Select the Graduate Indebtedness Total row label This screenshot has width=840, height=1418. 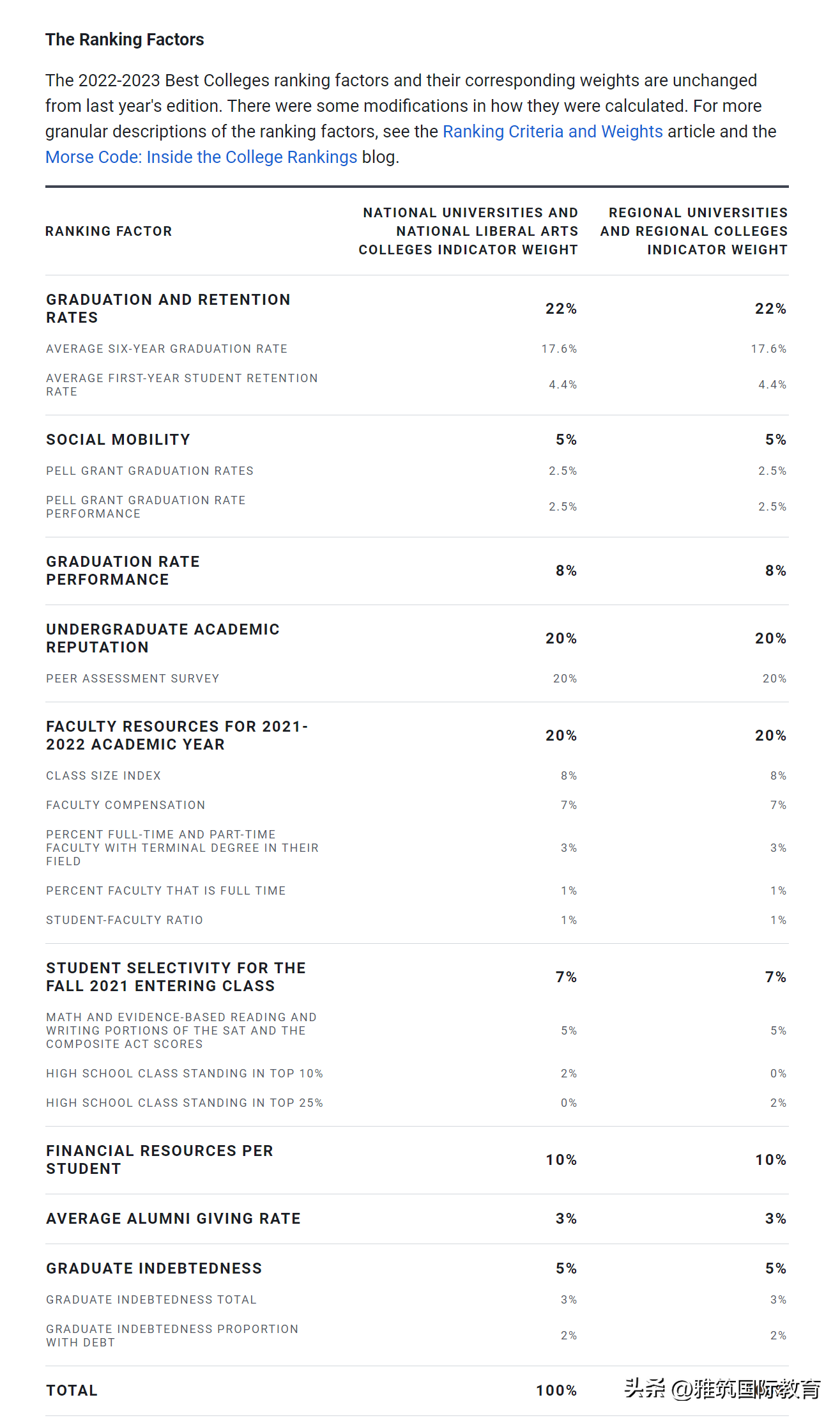click(x=151, y=1300)
